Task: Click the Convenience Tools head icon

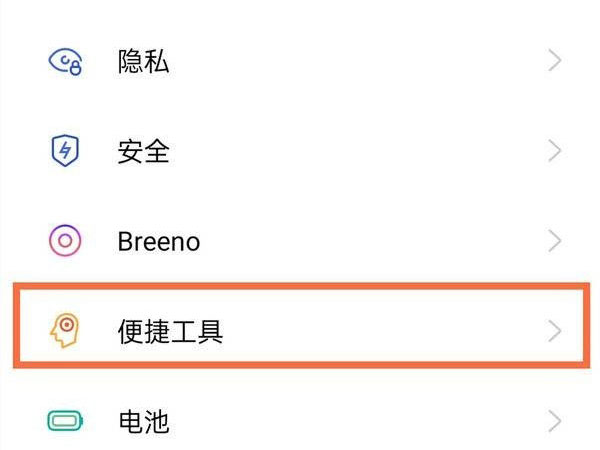Action: 65,331
